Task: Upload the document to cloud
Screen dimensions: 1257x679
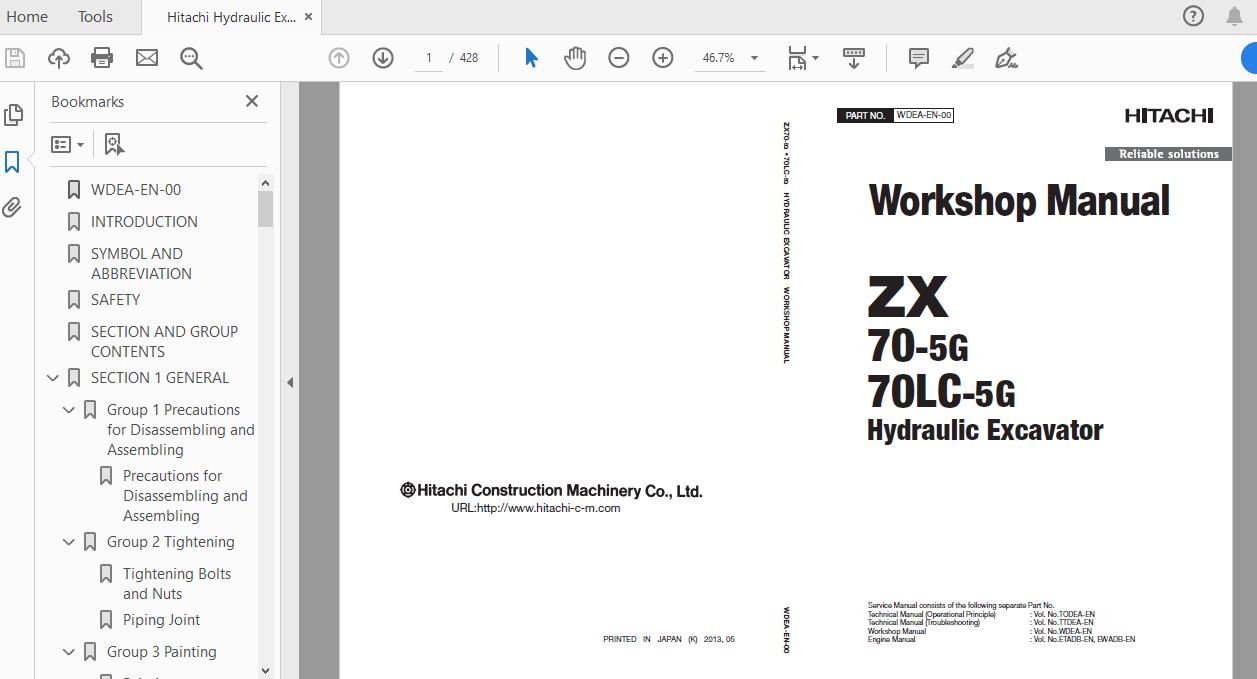Action: 59,58
